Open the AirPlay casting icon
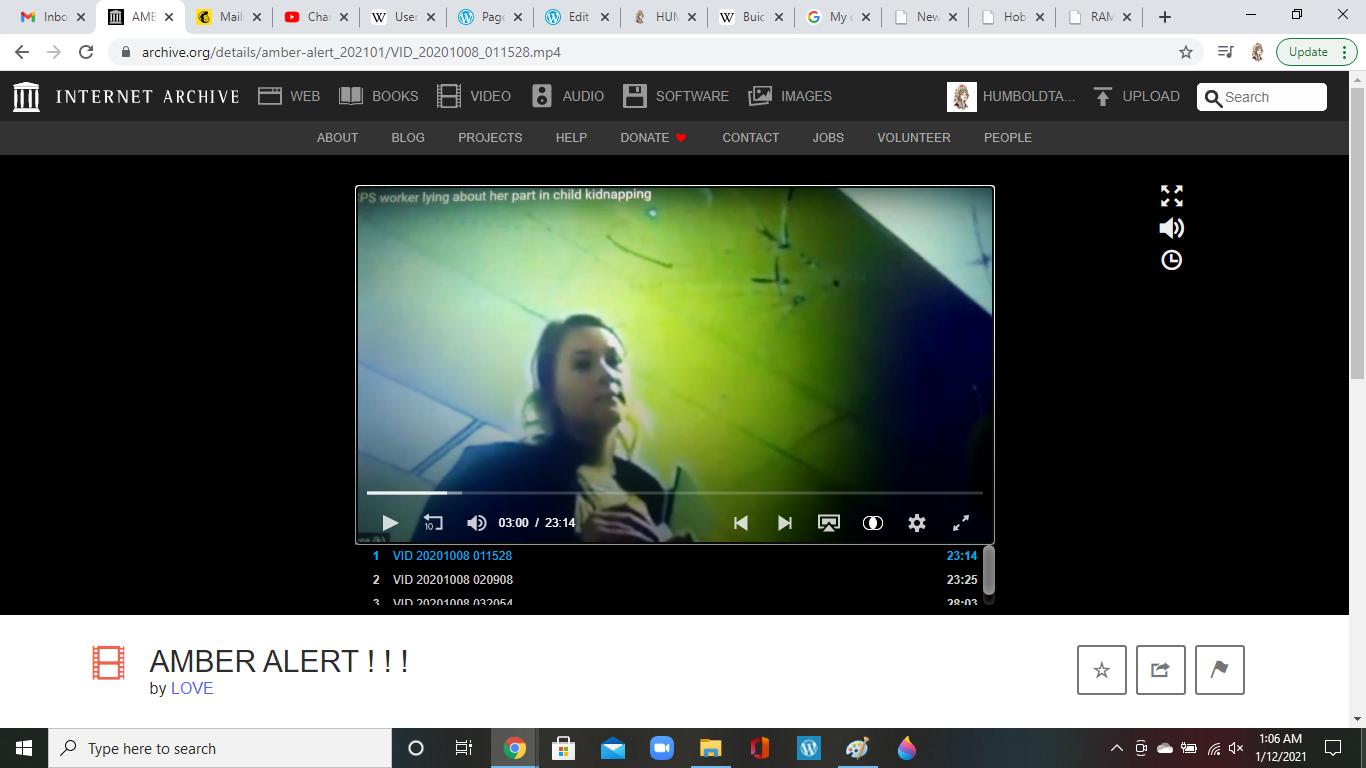Viewport: 1366px width, 768px height. [829, 523]
